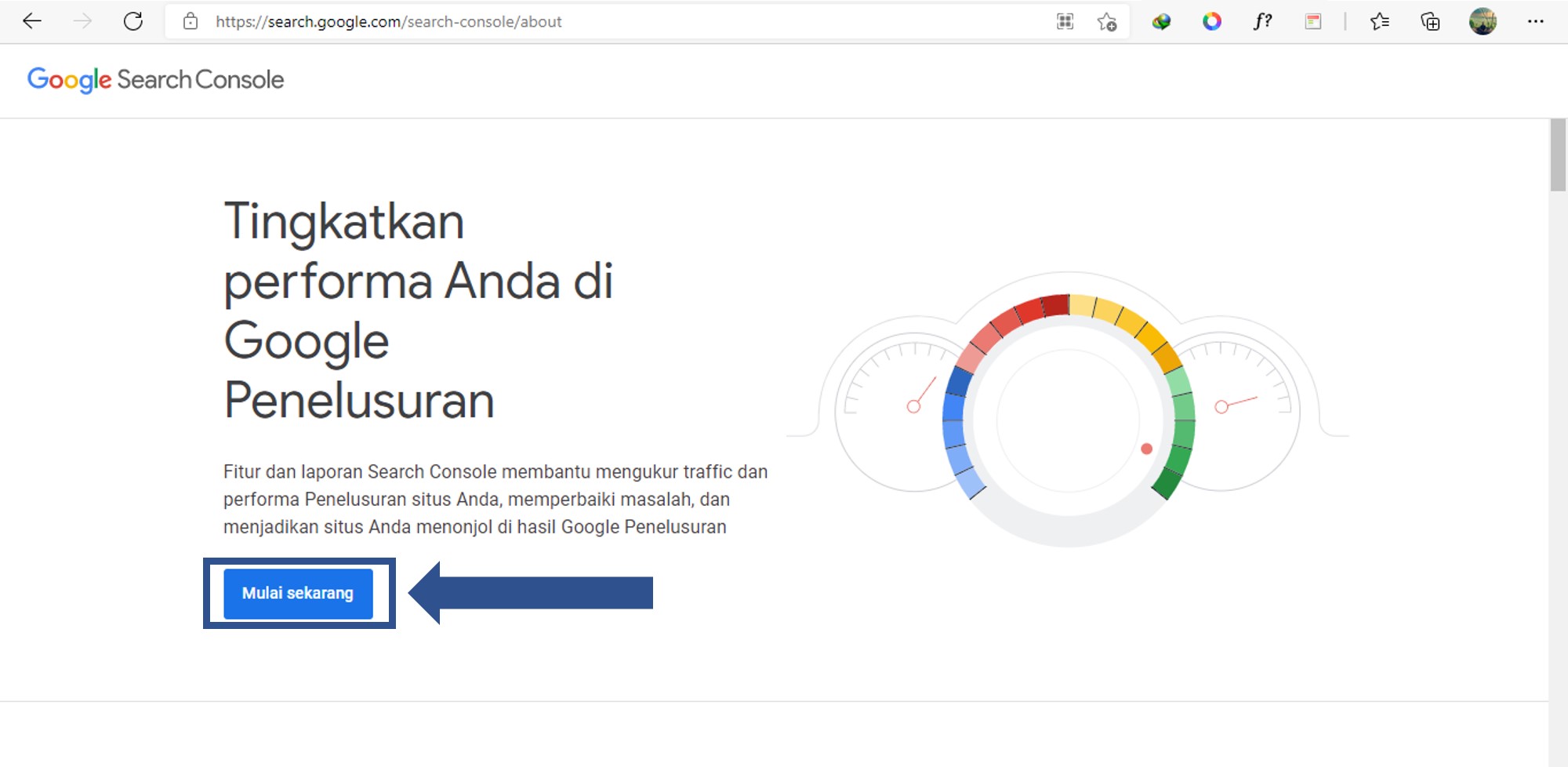Open the browser Settings and more menu
The width and height of the screenshot is (1568, 767).
click(x=1535, y=21)
